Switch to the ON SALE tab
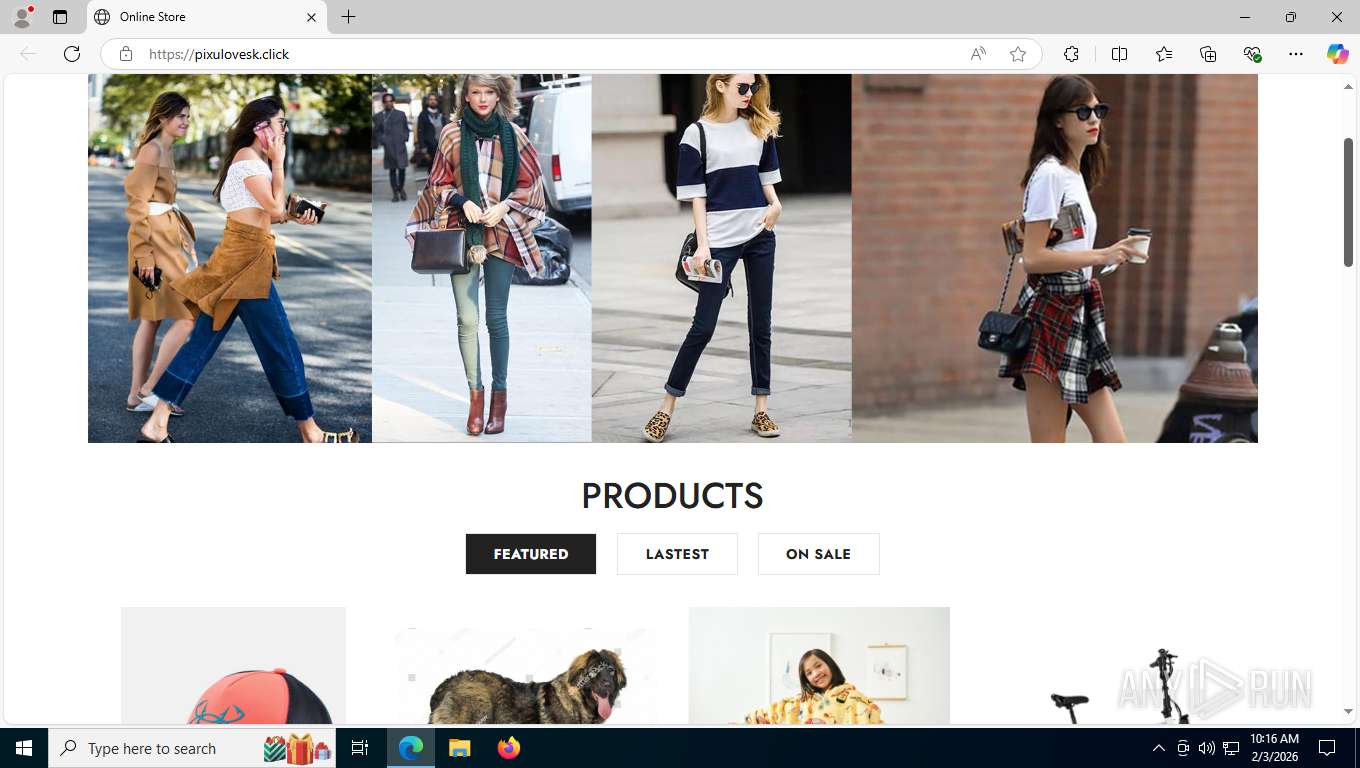This screenshot has height=768, width=1360. [x=818, y=554]
